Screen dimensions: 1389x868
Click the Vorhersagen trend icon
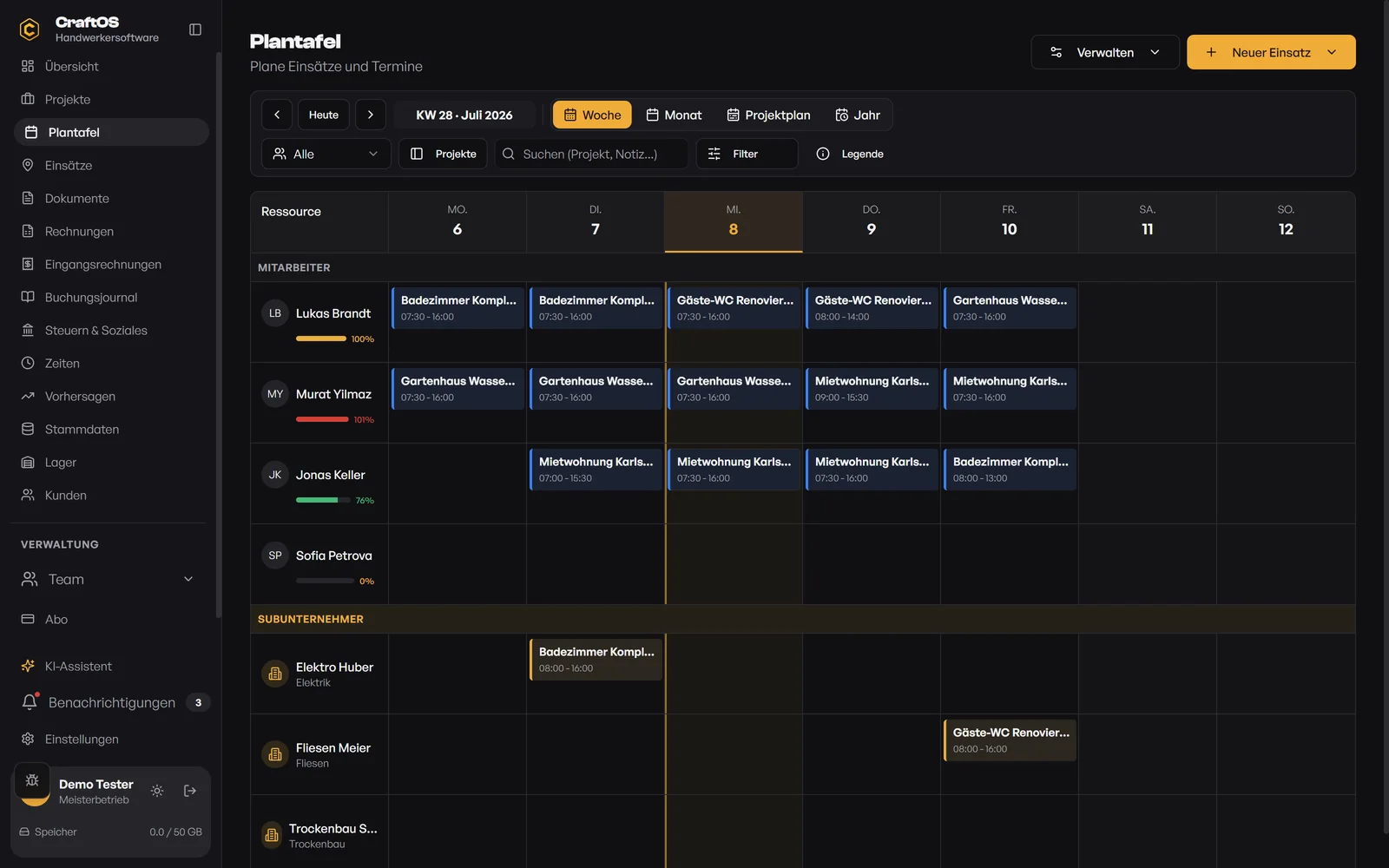click(28, 396)
